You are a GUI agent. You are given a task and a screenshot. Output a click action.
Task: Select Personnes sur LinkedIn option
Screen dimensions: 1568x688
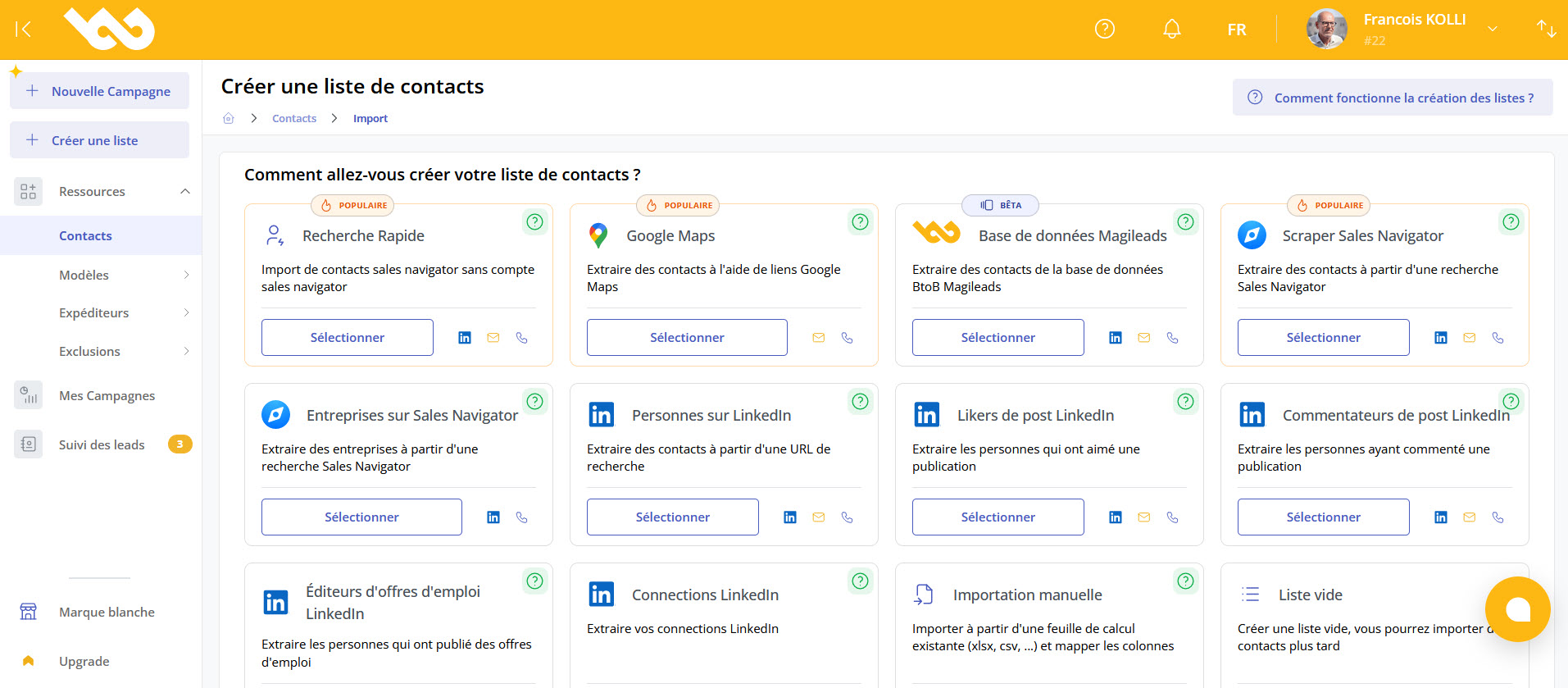(673, 517)
